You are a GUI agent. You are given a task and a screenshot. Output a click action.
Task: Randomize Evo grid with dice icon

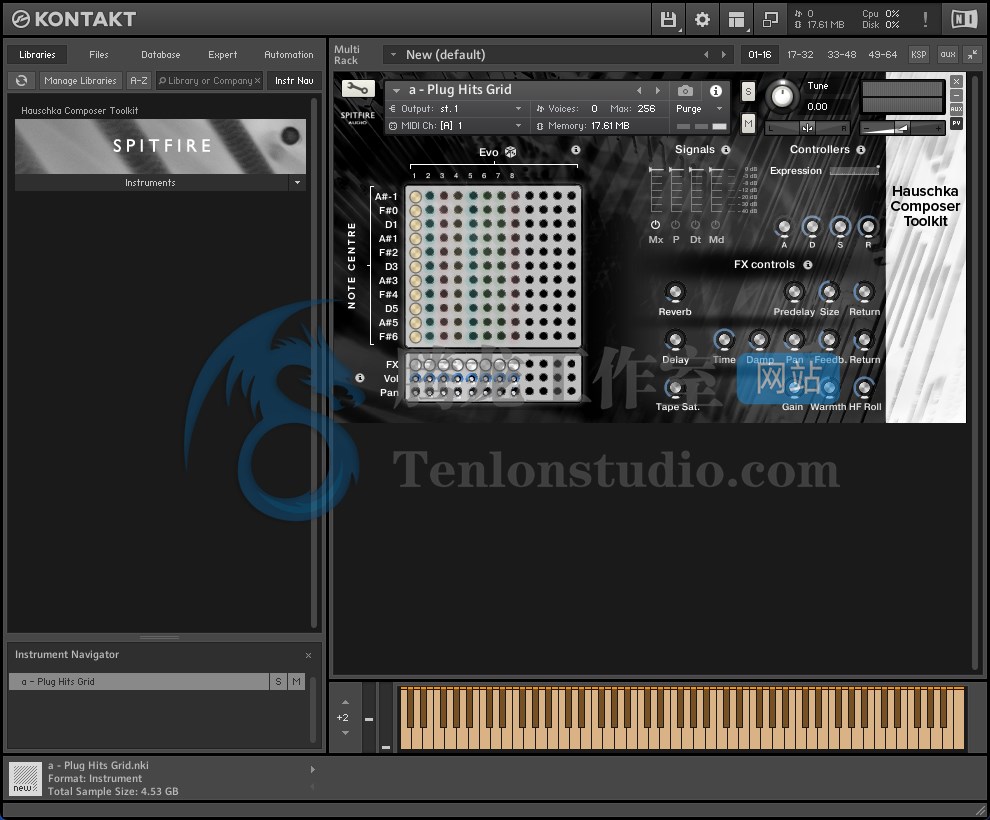pos(511,152)
